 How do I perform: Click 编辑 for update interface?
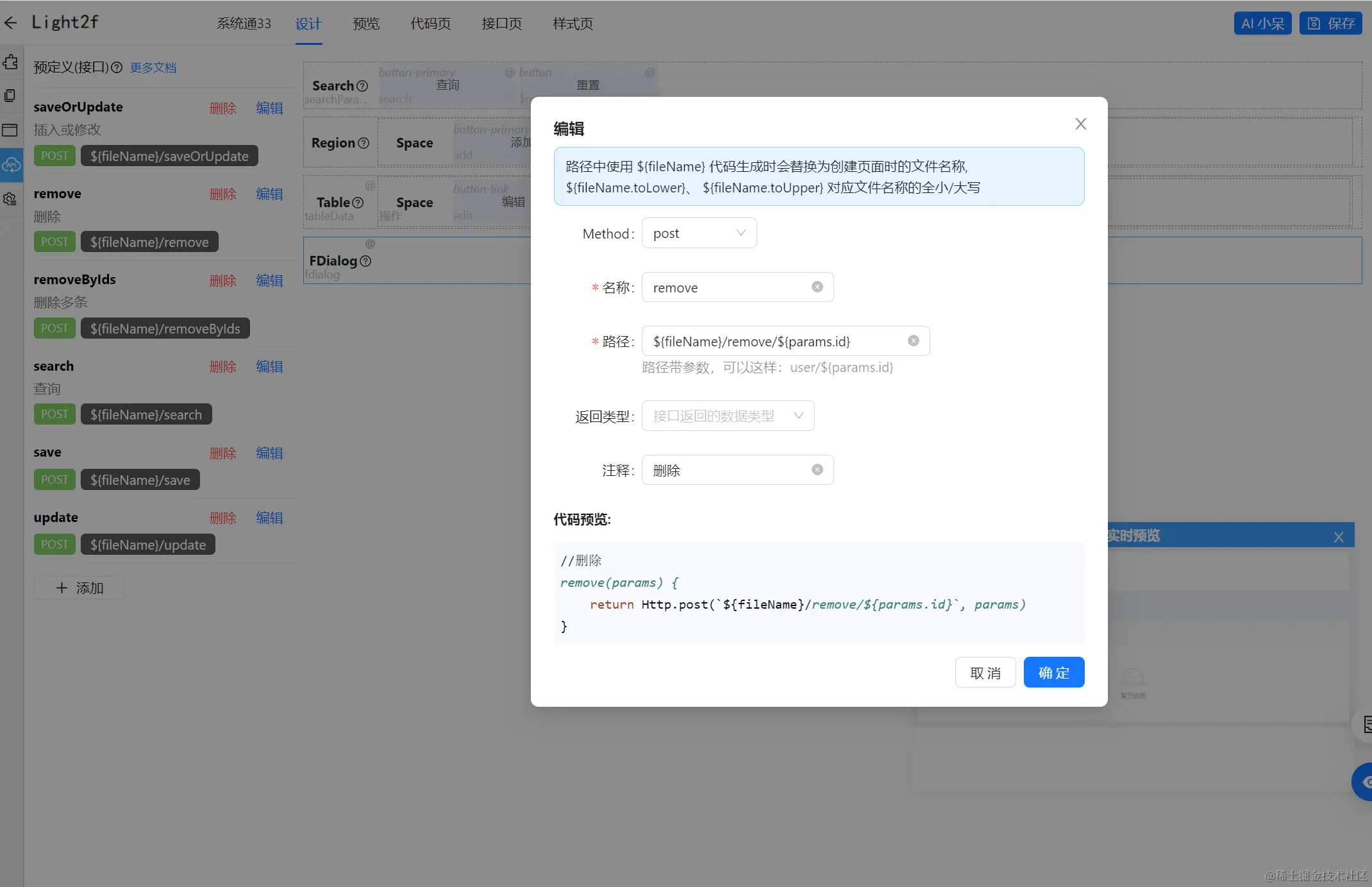269,518
